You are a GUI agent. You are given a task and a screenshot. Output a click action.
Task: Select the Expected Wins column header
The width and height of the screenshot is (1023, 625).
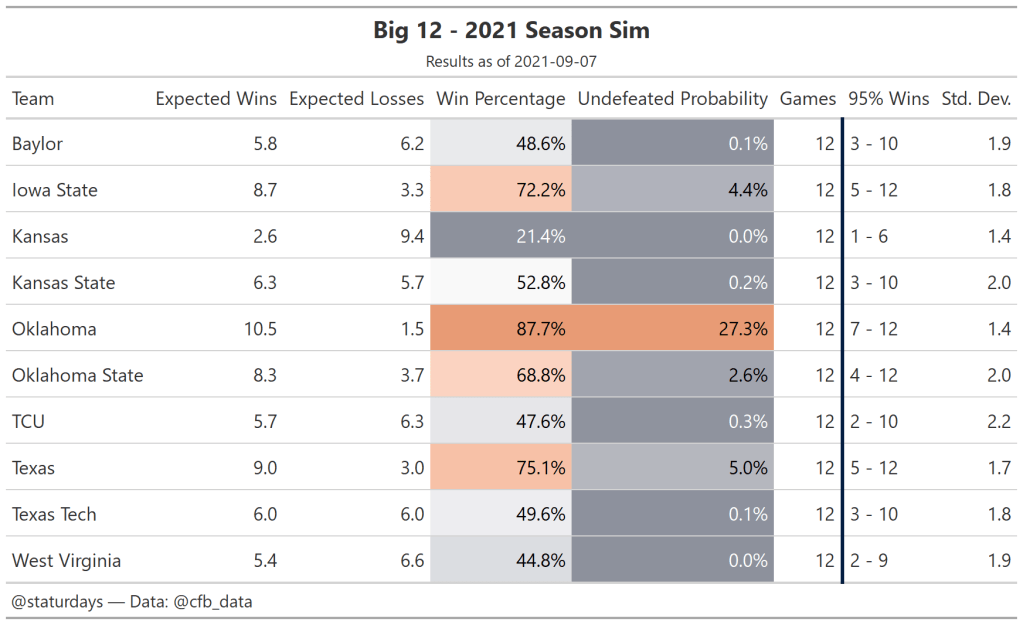[x=216, y=99]
